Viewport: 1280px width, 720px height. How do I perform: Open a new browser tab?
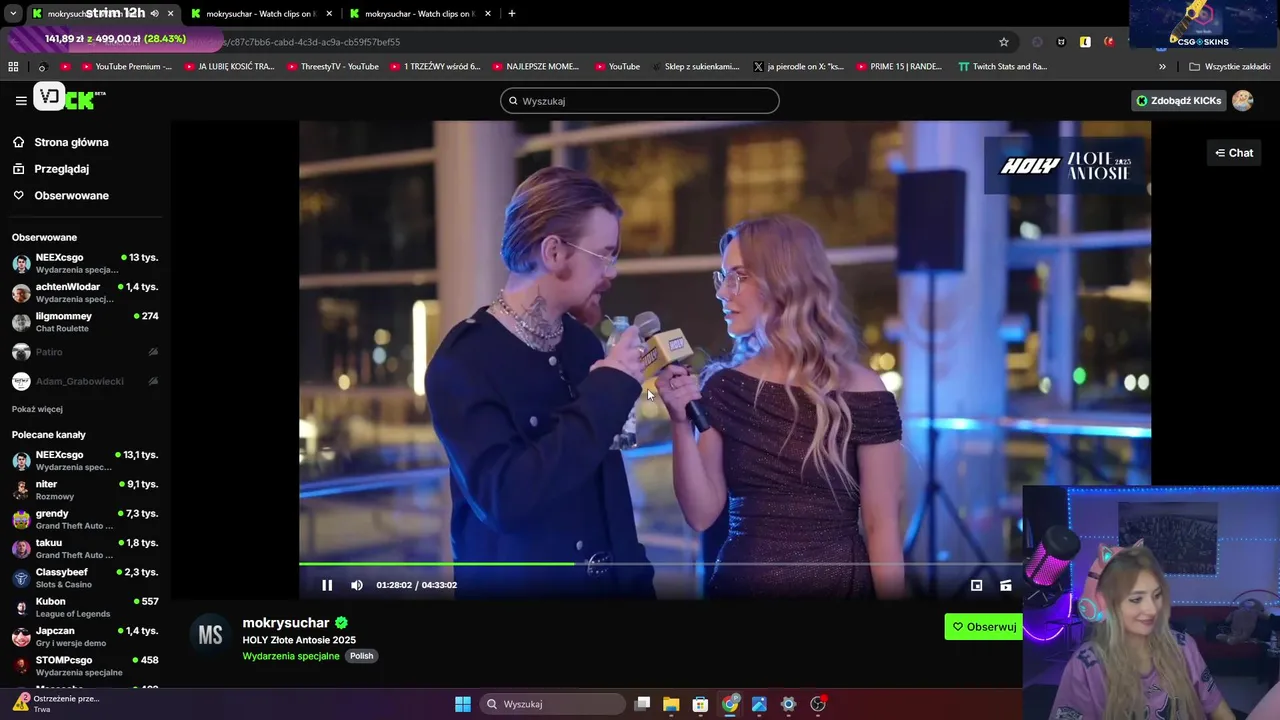pos(512,14)
